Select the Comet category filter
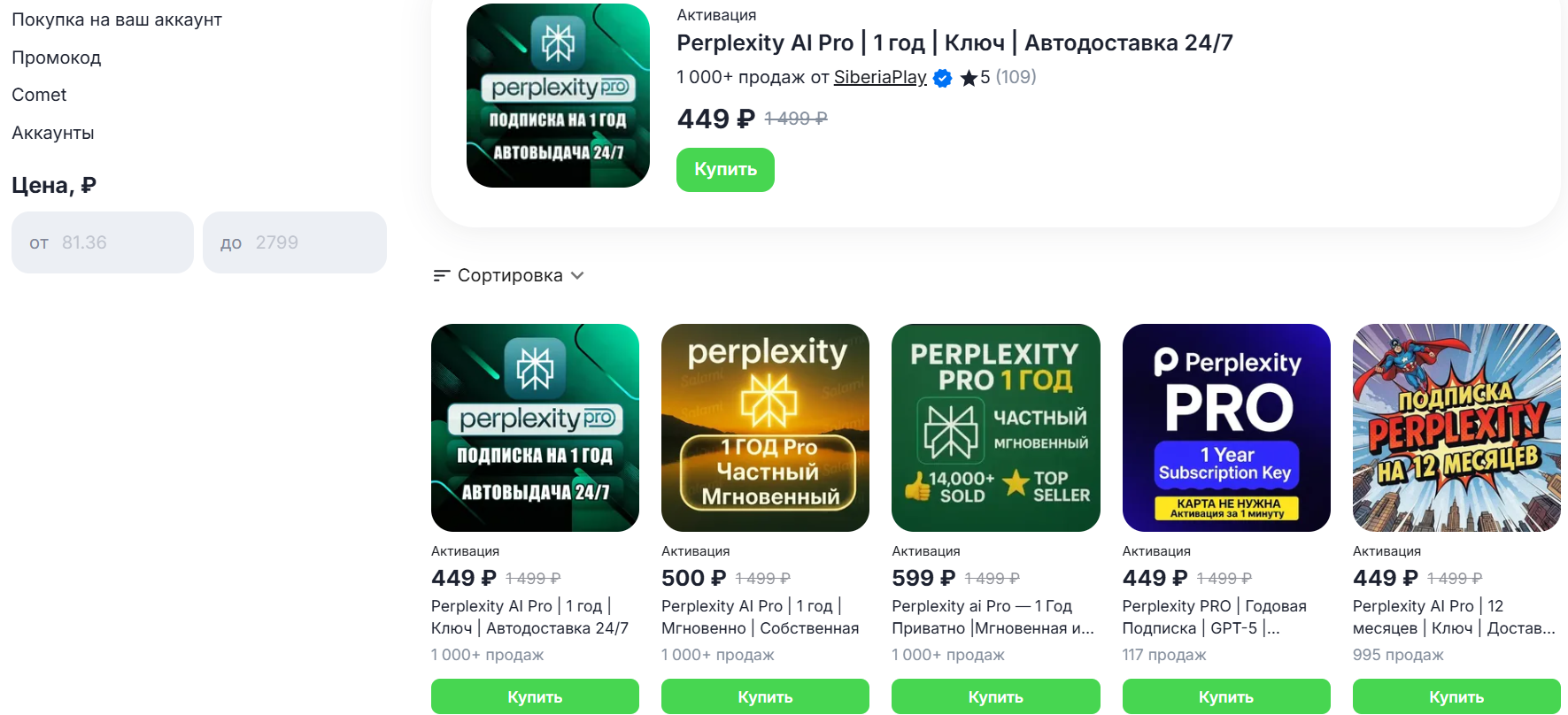The height and width of the screenshot is (715, 1568). pos(39,95)
